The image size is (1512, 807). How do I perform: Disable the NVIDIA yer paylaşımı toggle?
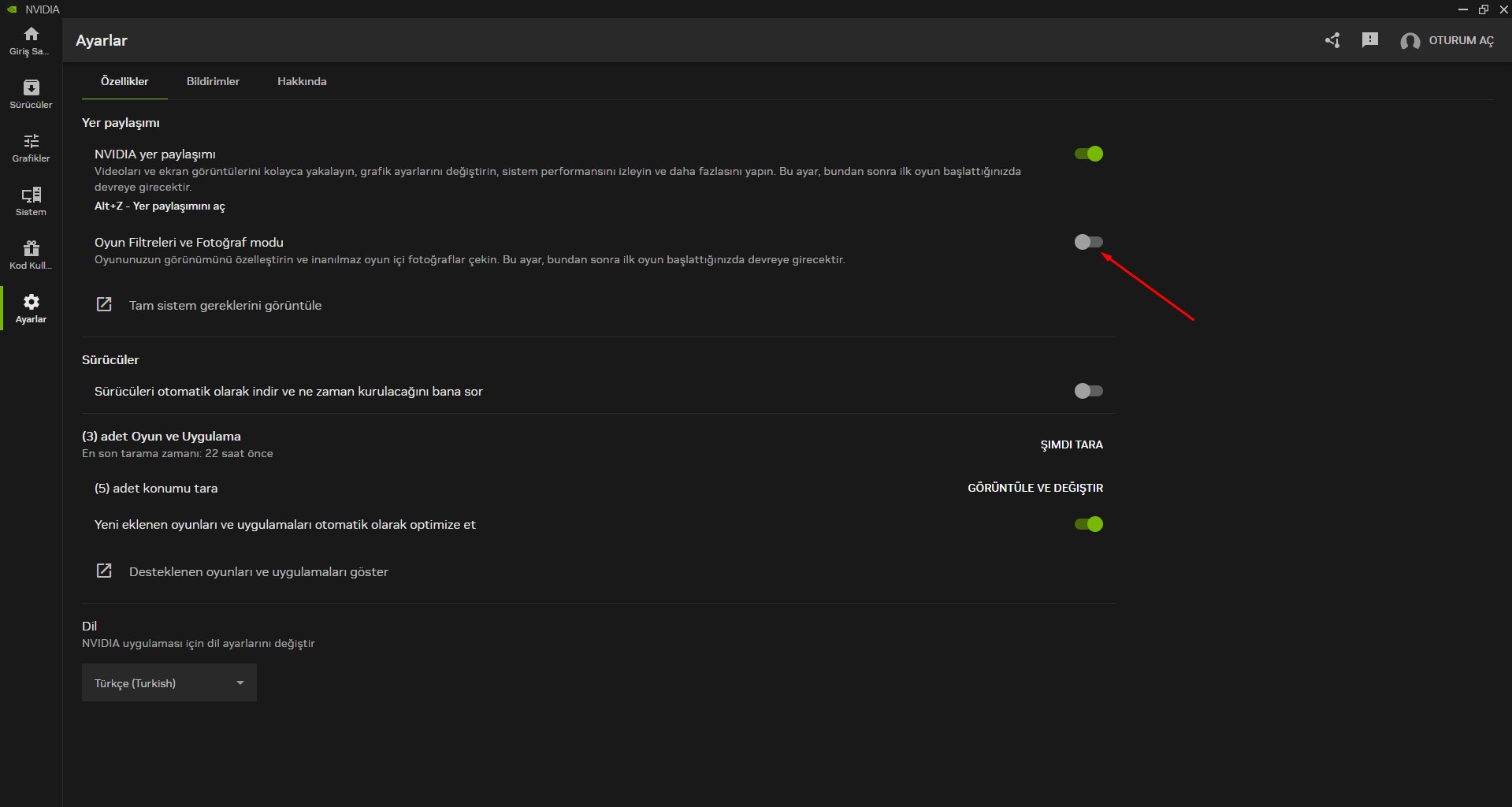coord(1088,154)
